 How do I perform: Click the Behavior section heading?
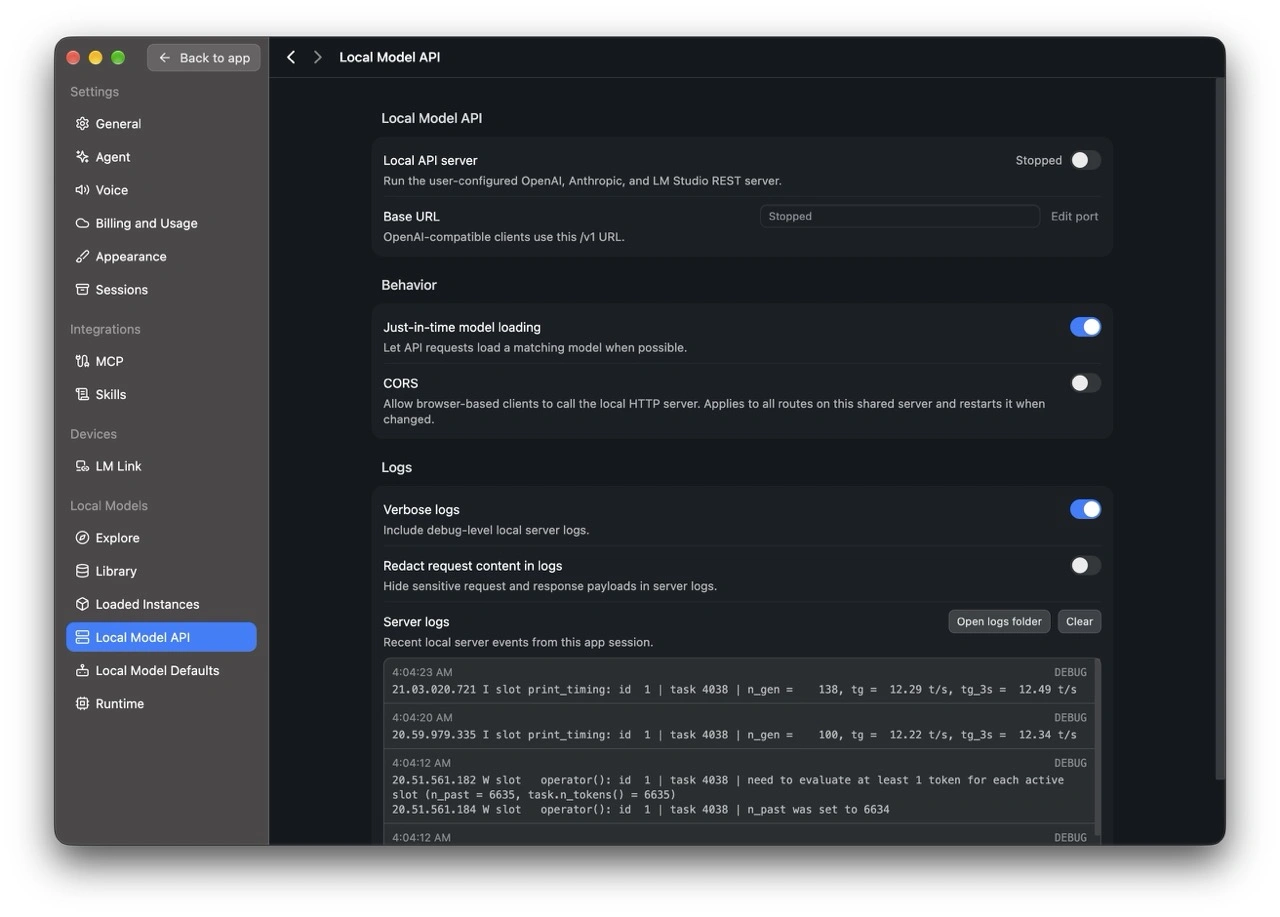click(409, 285)
